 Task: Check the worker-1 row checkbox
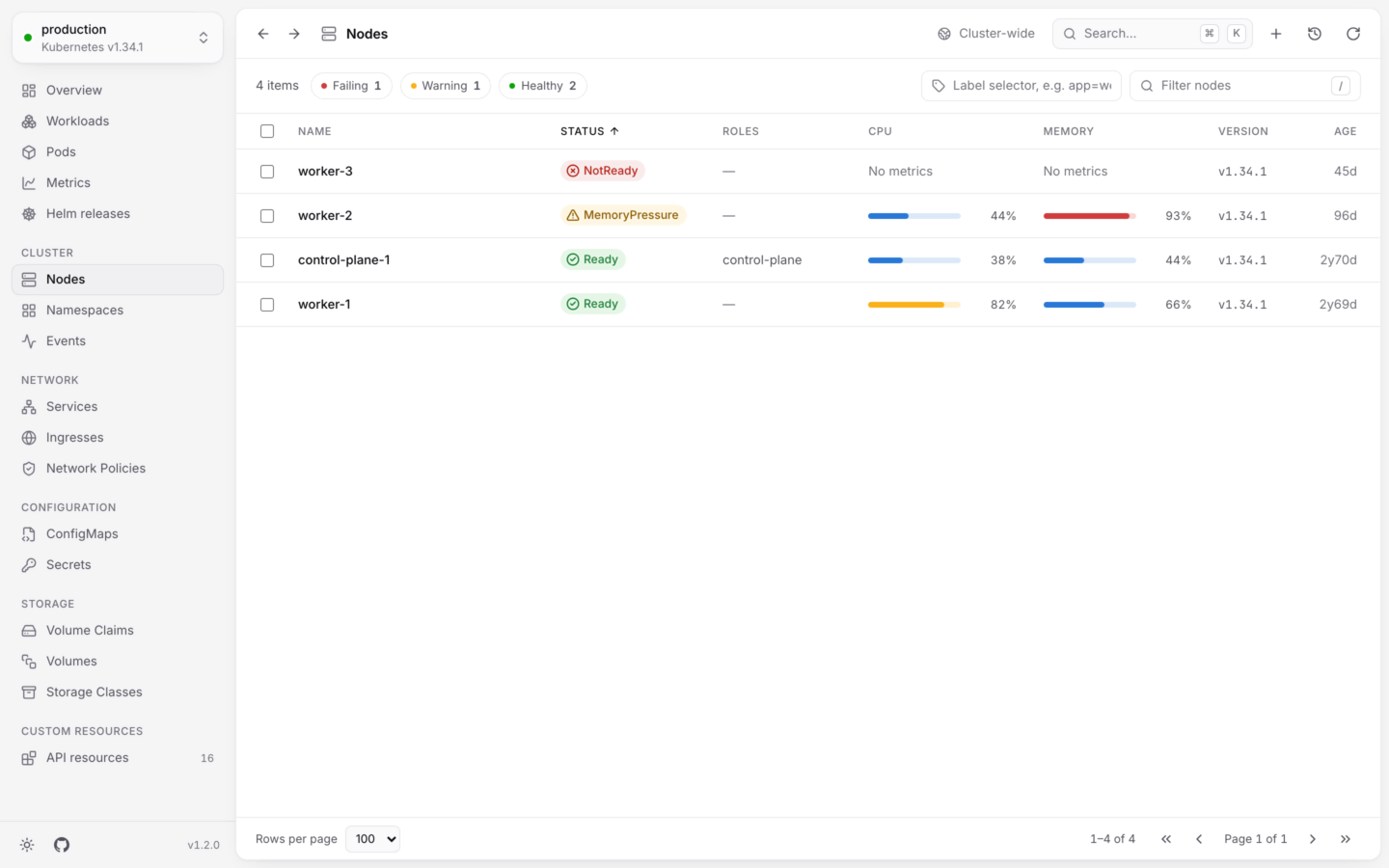267,305
